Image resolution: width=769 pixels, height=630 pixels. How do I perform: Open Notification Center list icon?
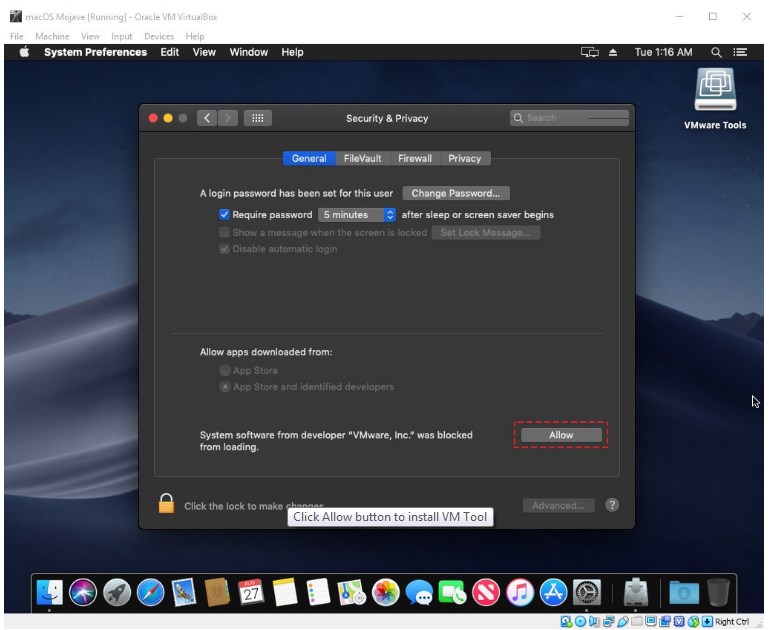point(740,52)
